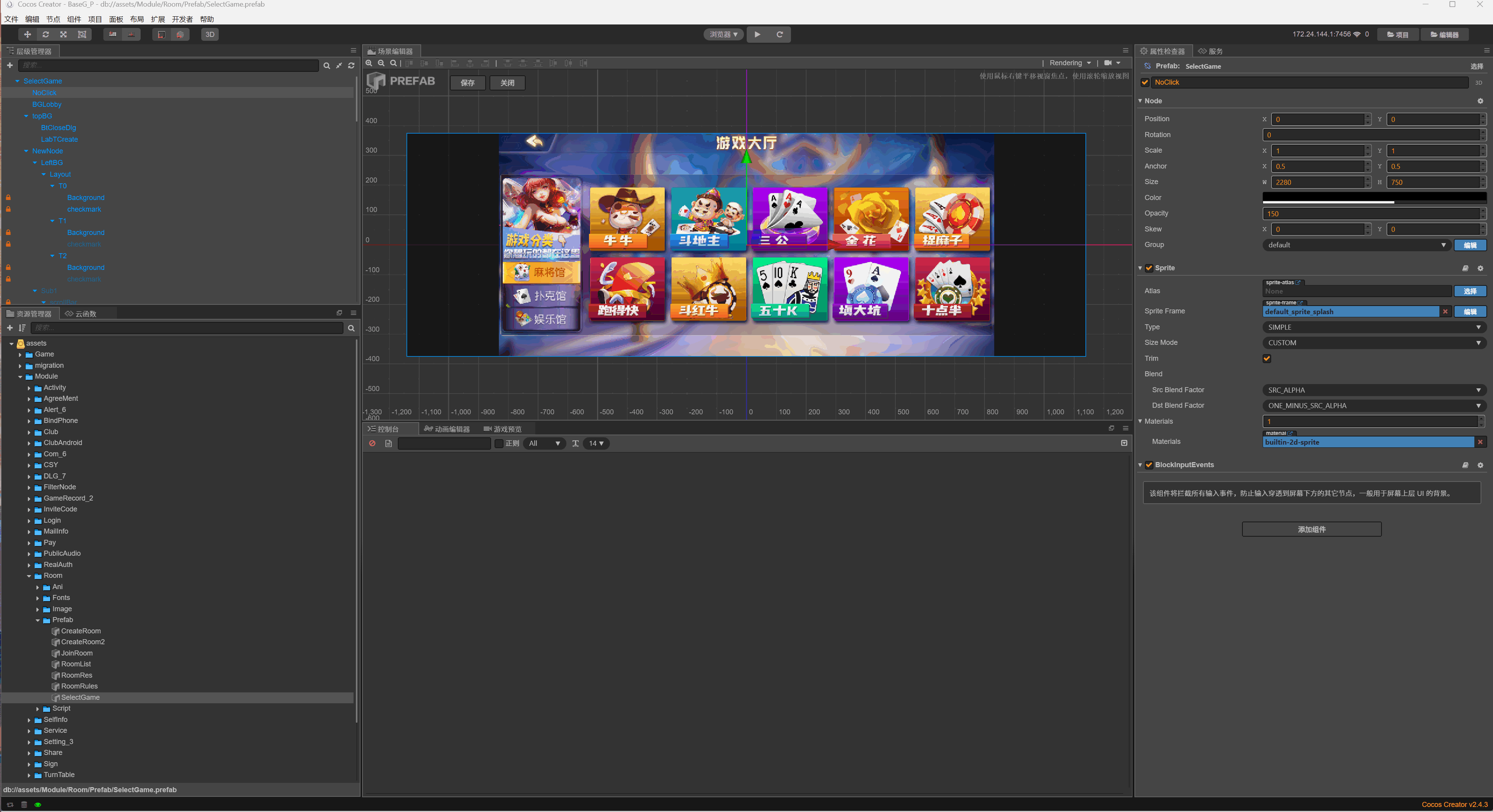This screenshot has height=812, width=1493.
Task: Toggle the NoClick node active checkbox
Action: pyautogui.click(x=1145, y=82)
